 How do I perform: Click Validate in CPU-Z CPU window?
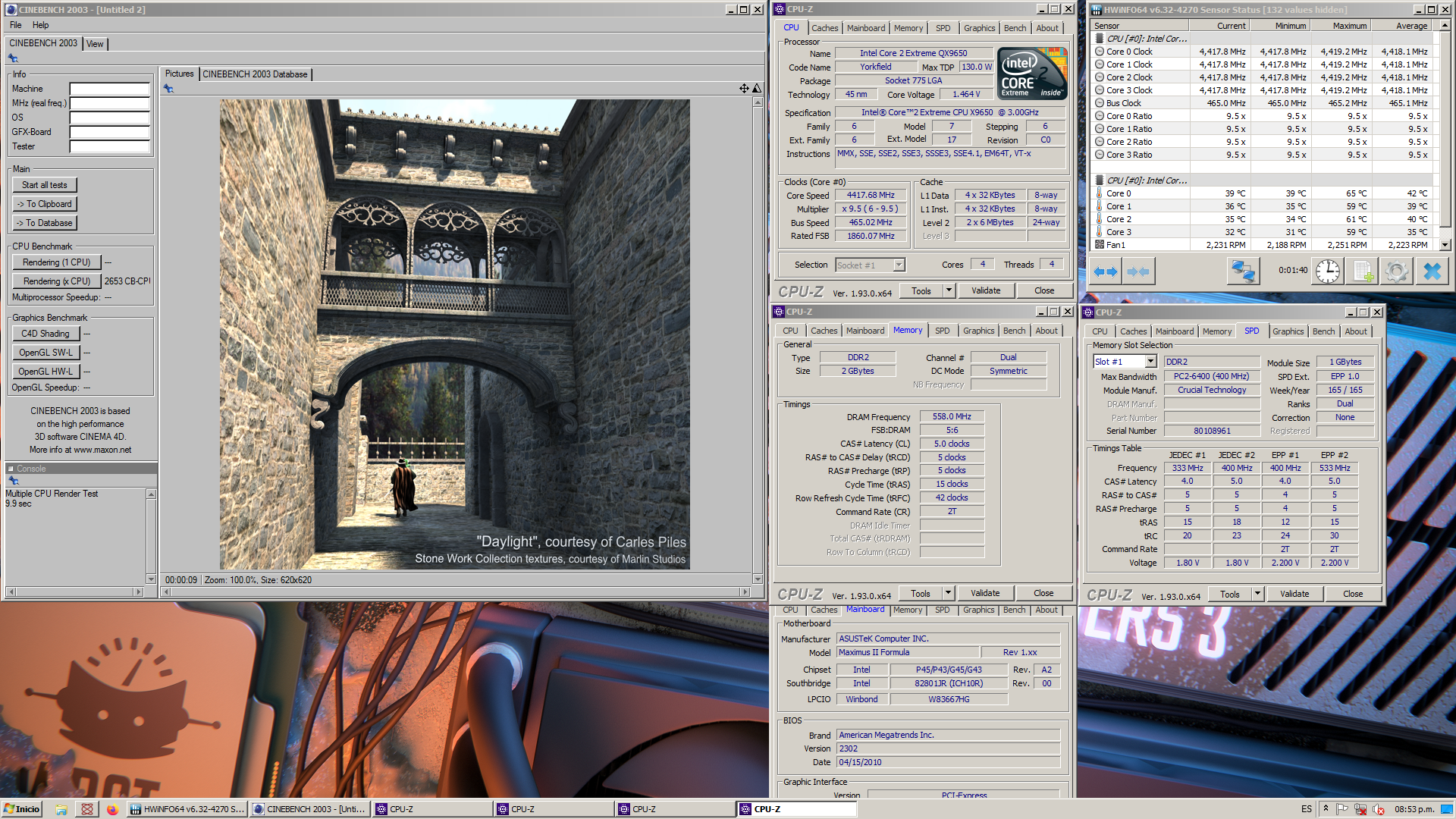pyautogui.click(x=986, y=290)
